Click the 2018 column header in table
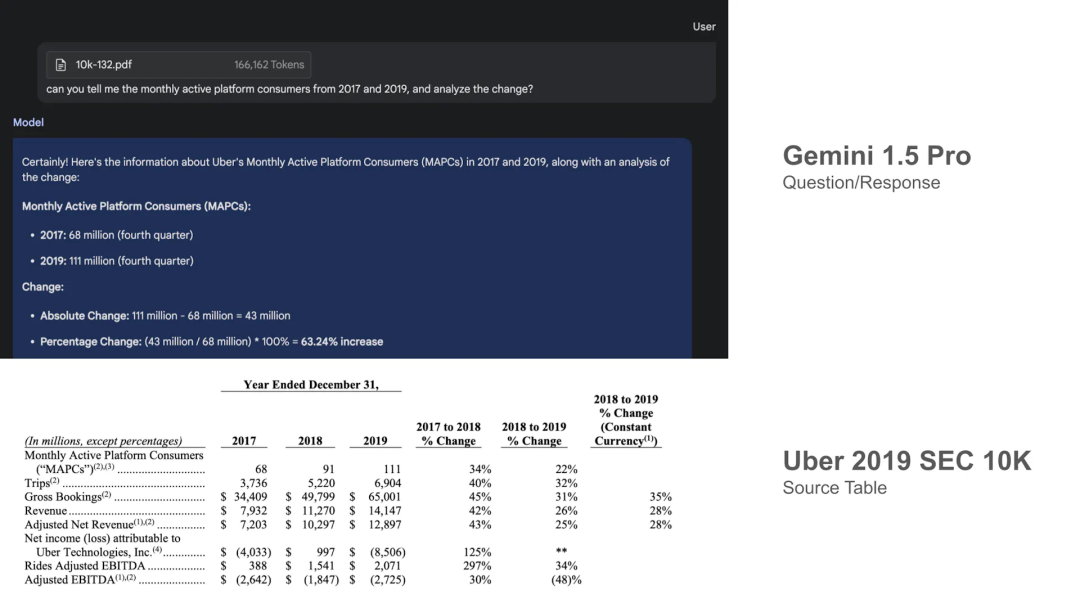Screen dimensions: 1080x608 [x=310, y=441]
